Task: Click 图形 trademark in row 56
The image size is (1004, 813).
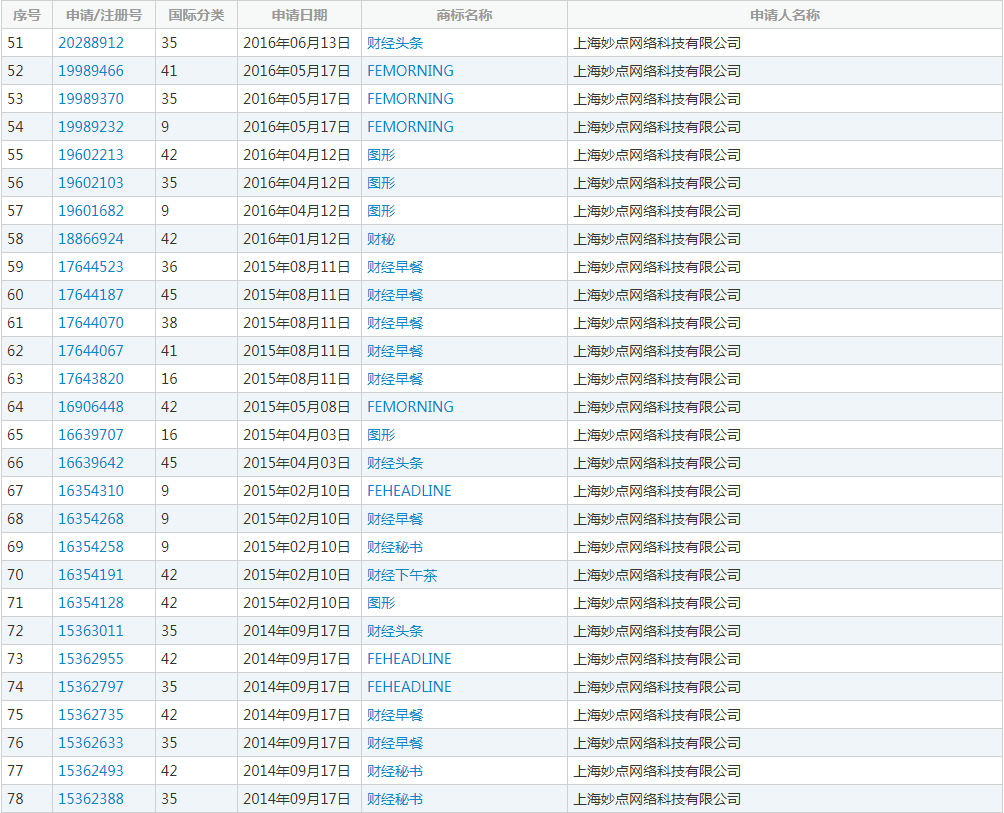Action: coord(381,183)
